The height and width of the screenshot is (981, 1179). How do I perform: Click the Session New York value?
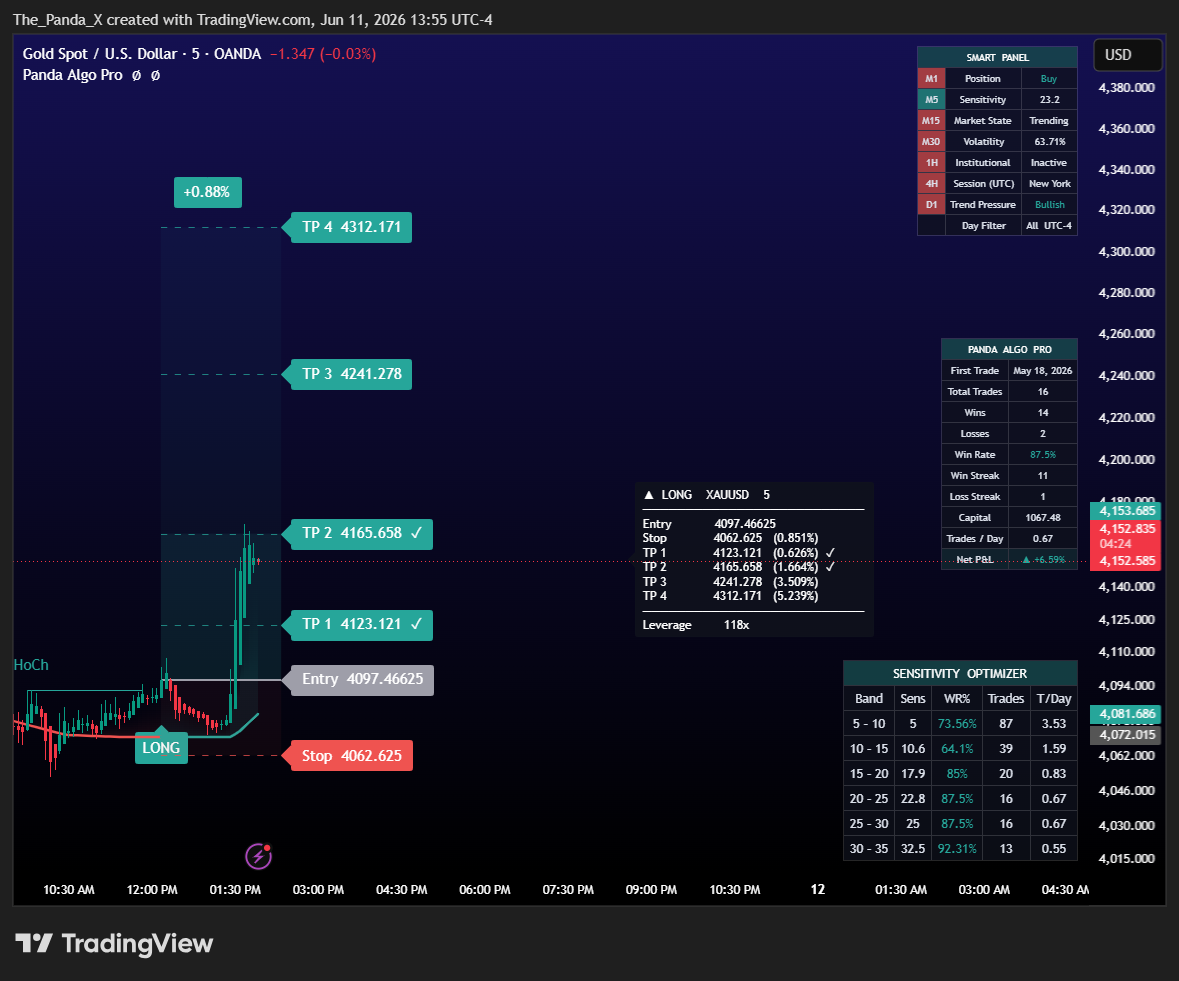click(x=1049, y=183)
